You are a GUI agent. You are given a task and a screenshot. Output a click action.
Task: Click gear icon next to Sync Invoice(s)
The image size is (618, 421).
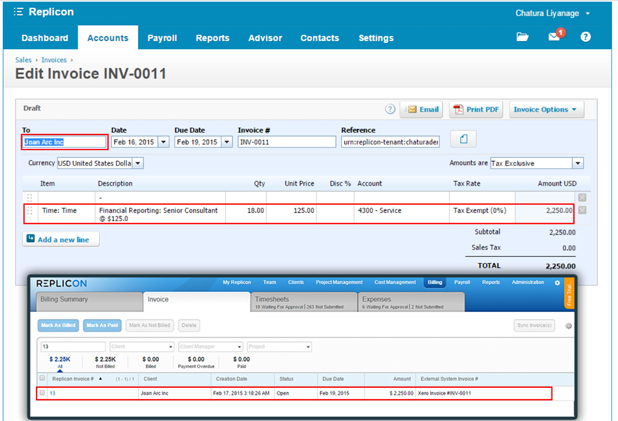(x=568, y=326)
